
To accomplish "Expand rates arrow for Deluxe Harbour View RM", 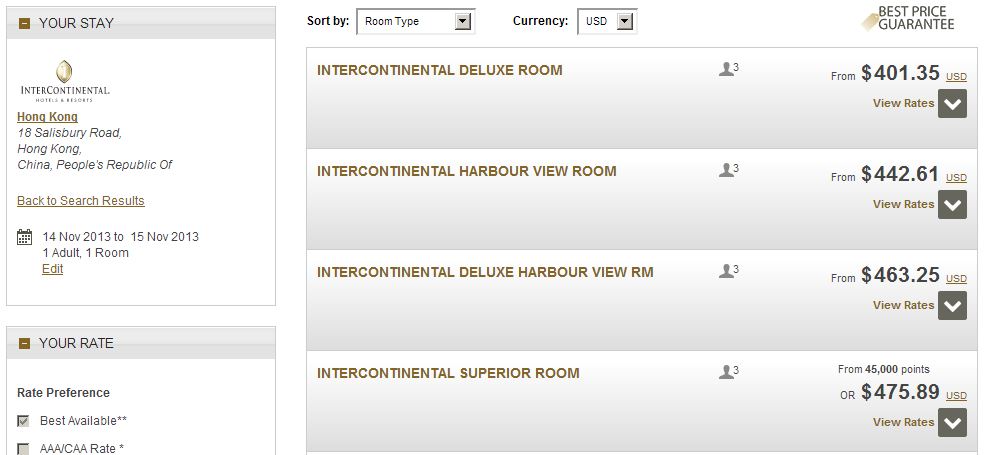I will (x=952, y=306).
